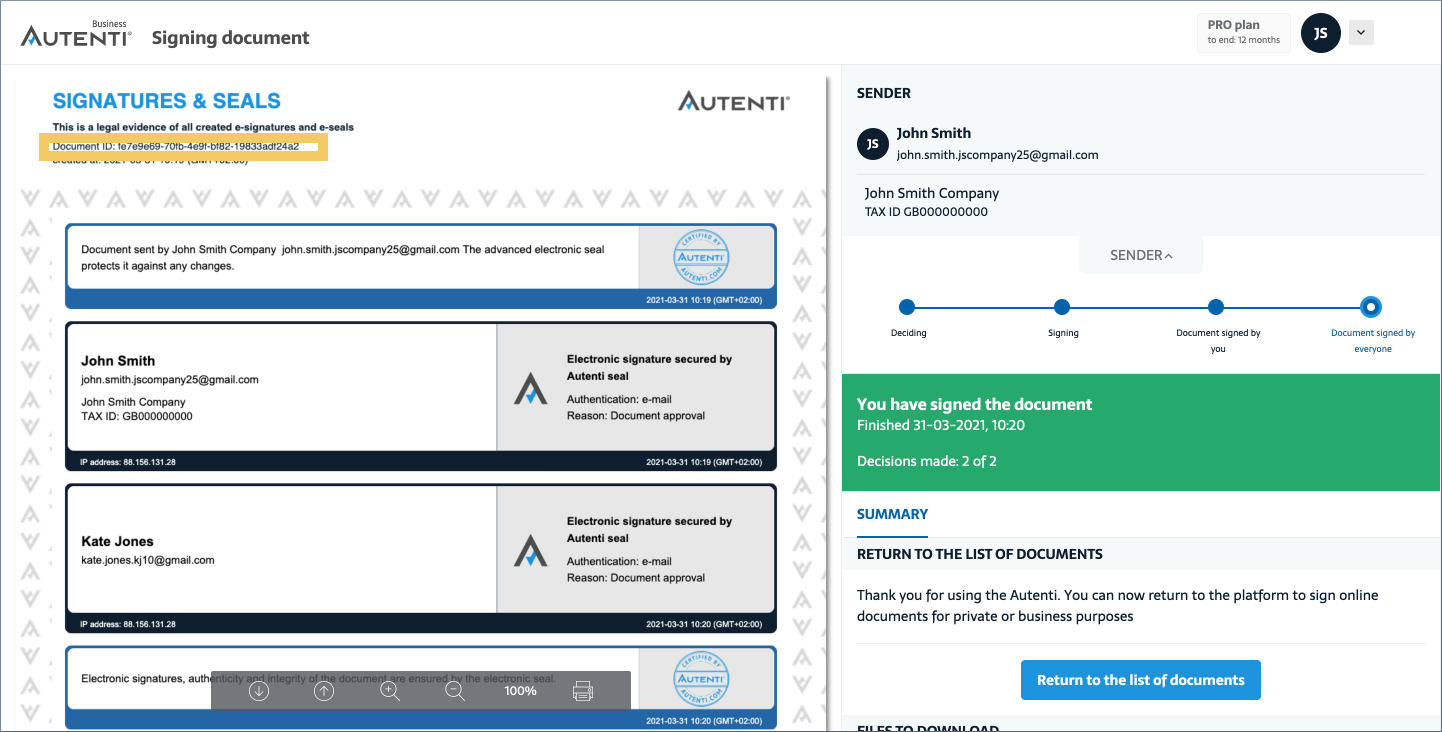The width and height of the screenshot is (1442, 732).
Task: Open the account dropdown next to the JS avatar
Action: tap(1361, 32)
